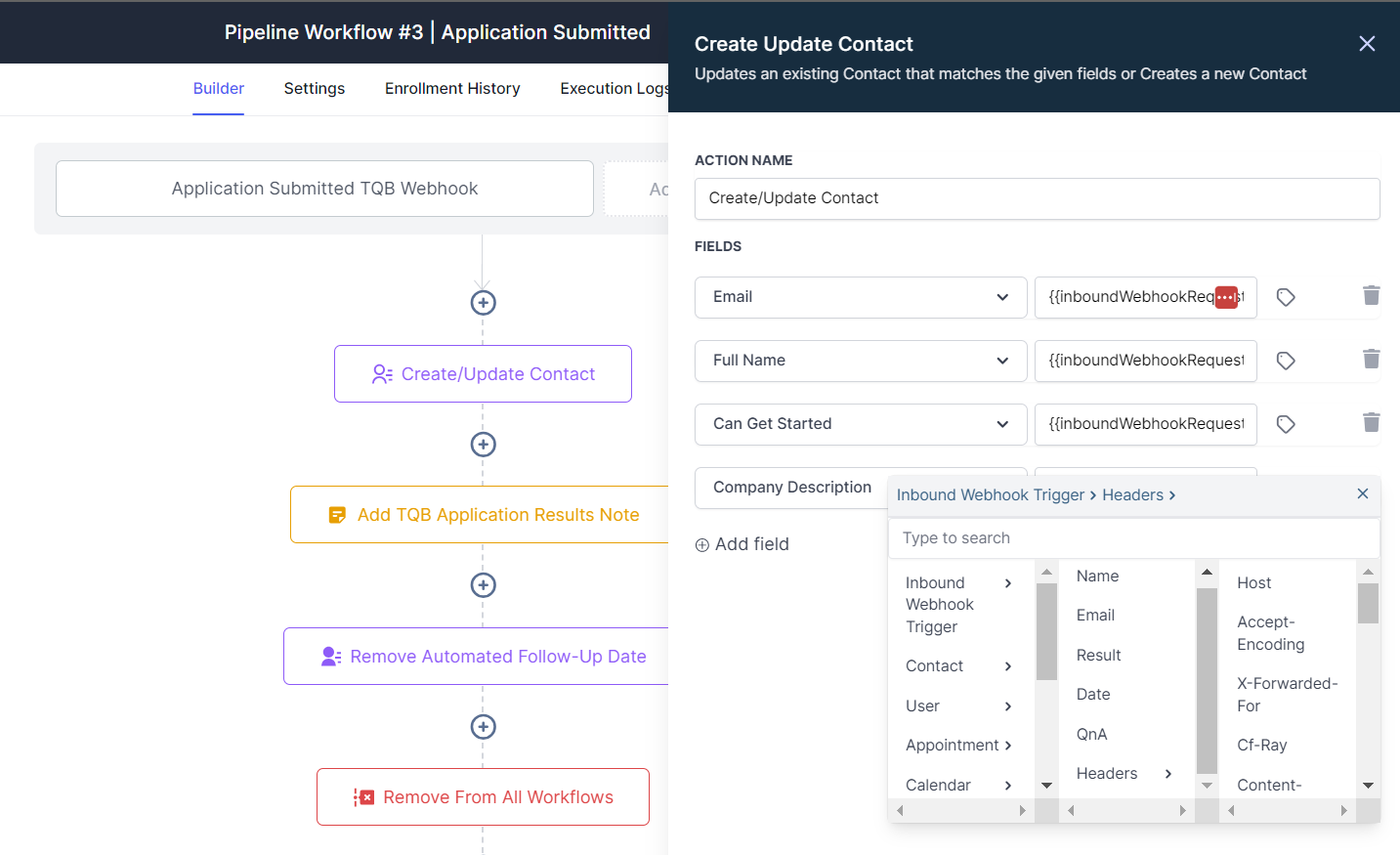Add step below Create/Update Contact node
Image resolution: width=1400 pixels, height=855 pixels.
[483, 445]
